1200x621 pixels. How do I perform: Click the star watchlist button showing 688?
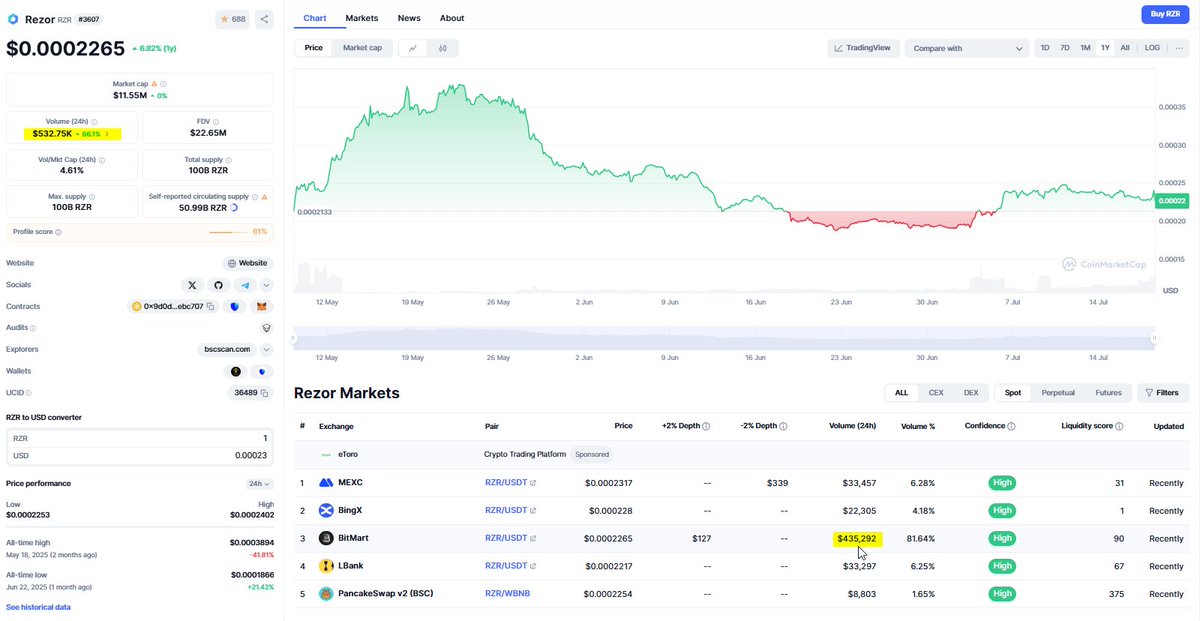[232, 18]
